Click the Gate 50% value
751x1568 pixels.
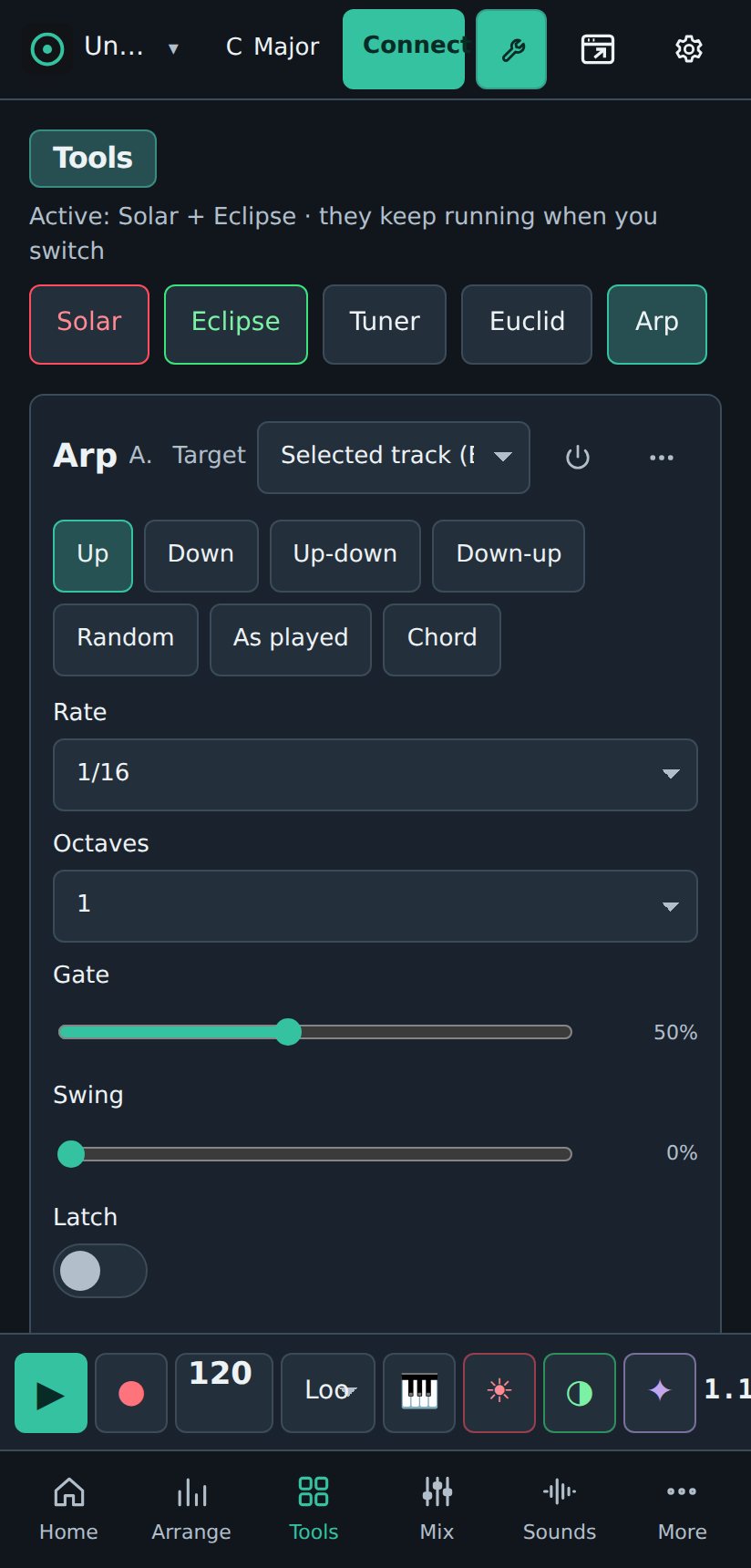click(675, 1033)
